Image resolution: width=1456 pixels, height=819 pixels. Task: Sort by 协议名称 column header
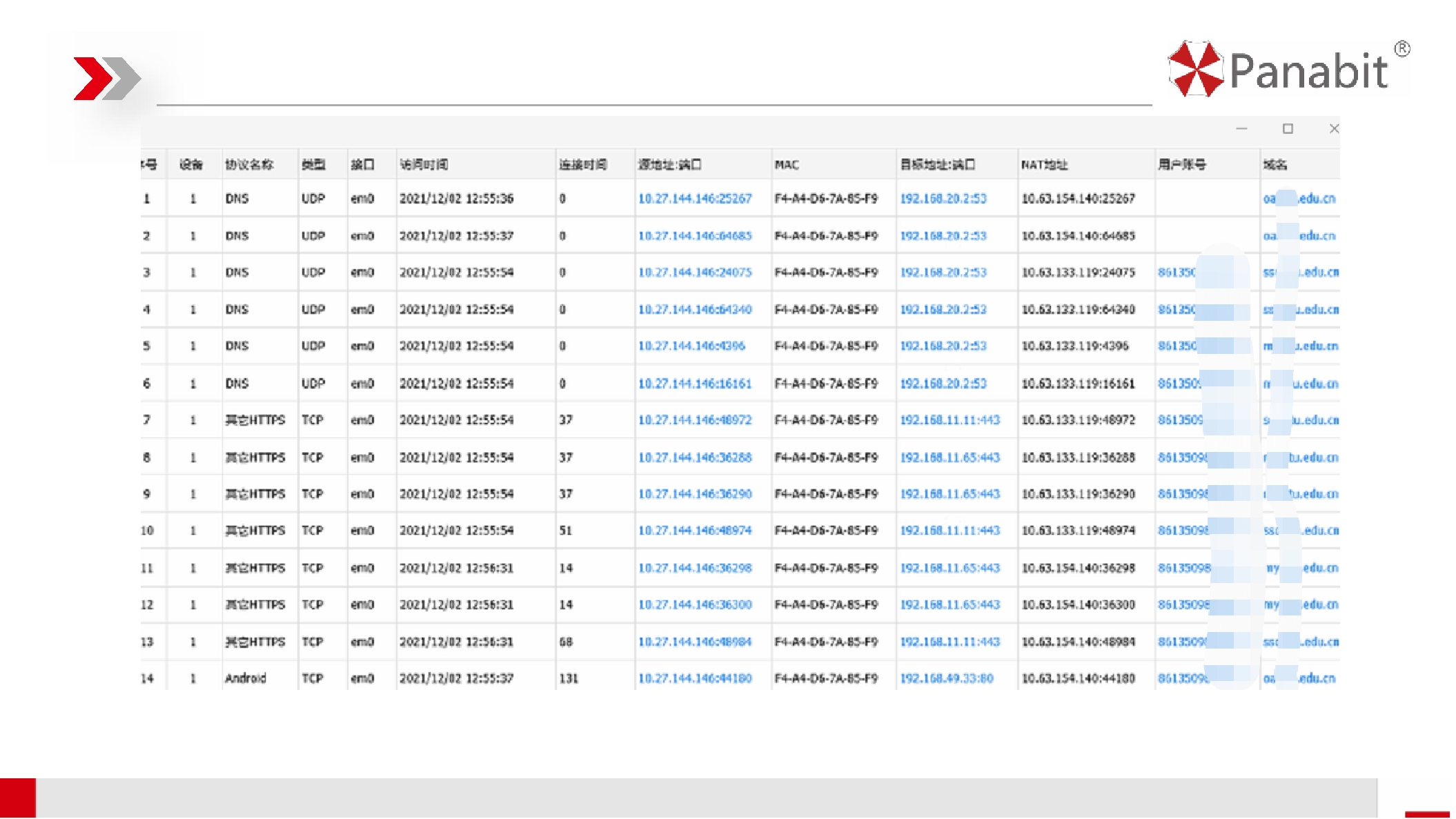(249, 165)
